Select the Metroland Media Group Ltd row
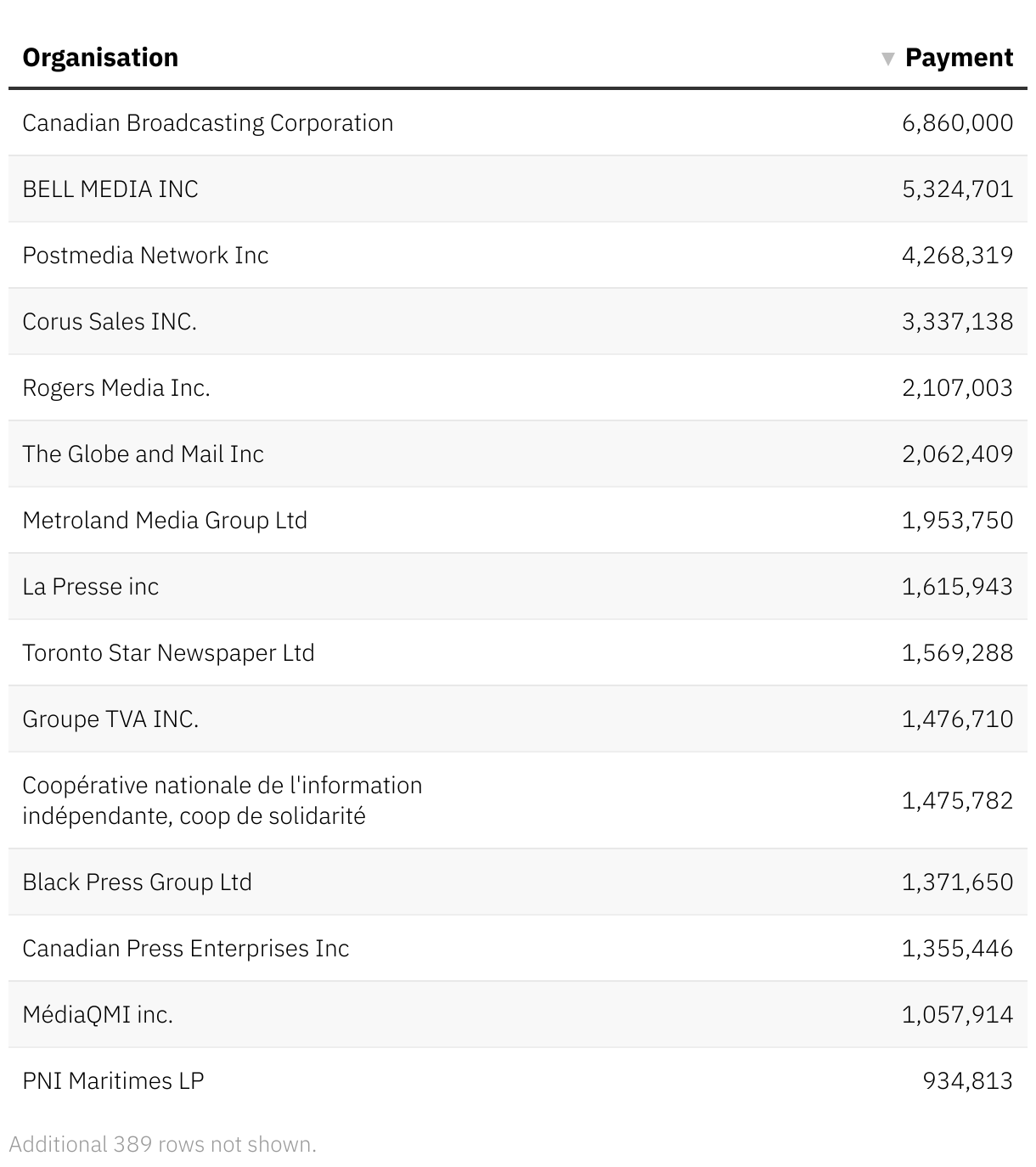The height and width of the screenshot is (1167, 1036). click(165, 521)
